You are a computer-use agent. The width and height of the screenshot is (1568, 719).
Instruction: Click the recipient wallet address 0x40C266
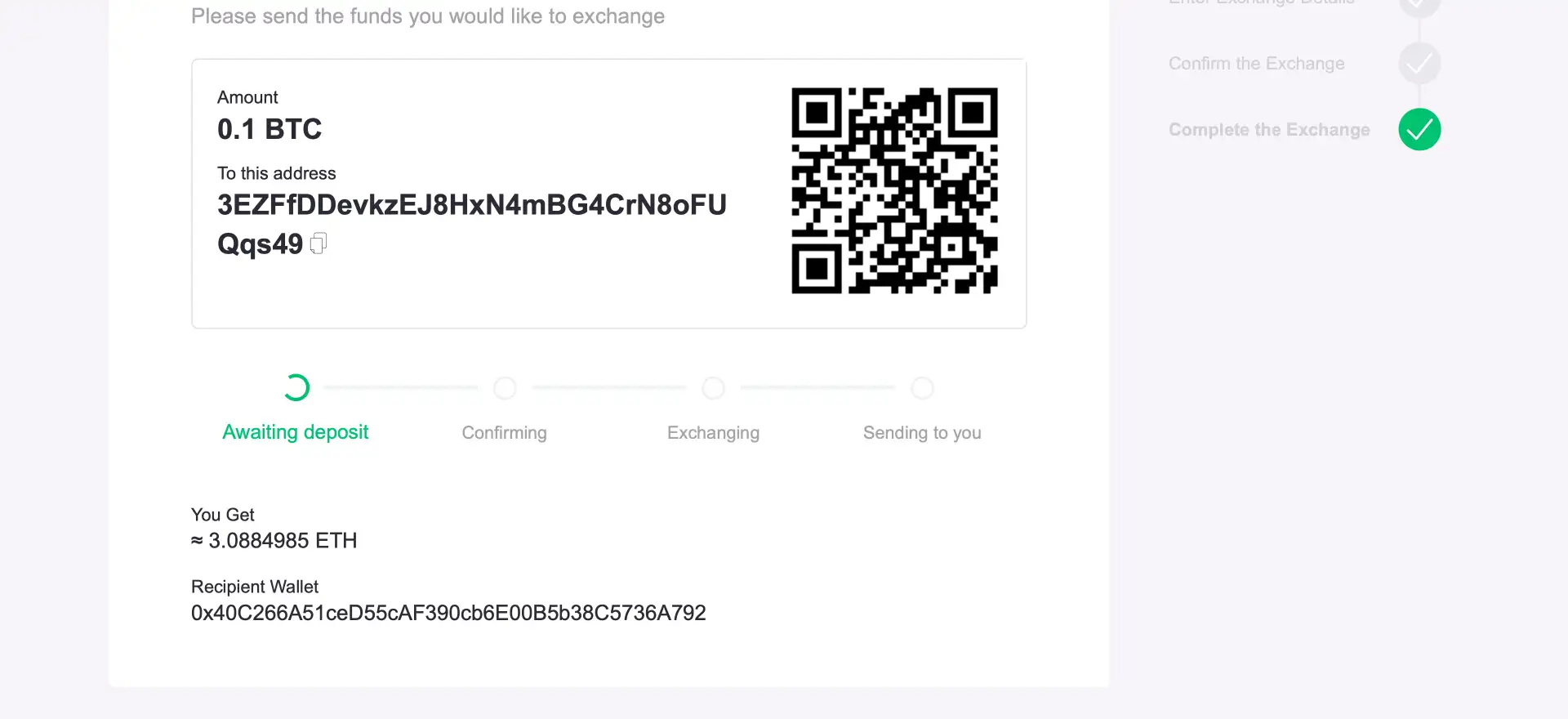448,613
